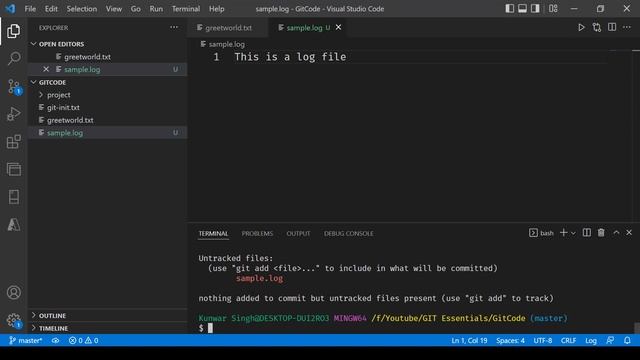Screen dimensions: 640x360
Task: Open the Go menu
Action: tap(136, 9)
